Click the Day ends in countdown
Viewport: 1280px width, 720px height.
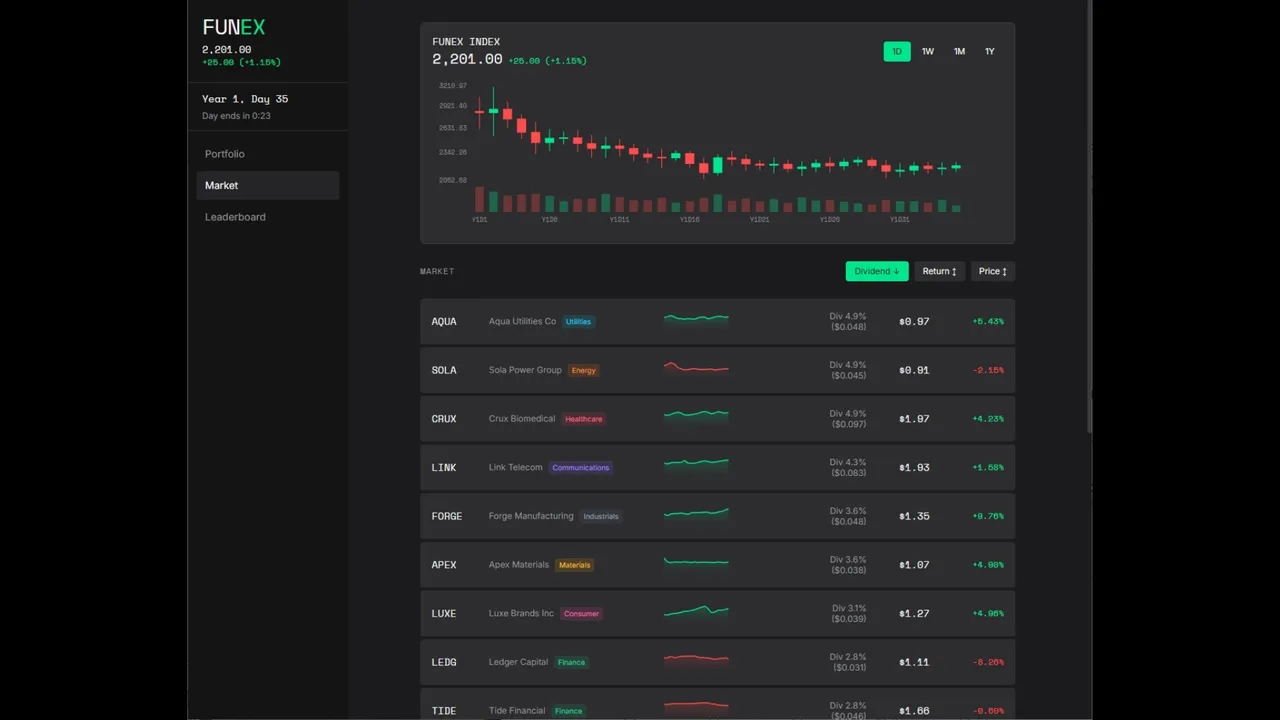tap(236, 116)
